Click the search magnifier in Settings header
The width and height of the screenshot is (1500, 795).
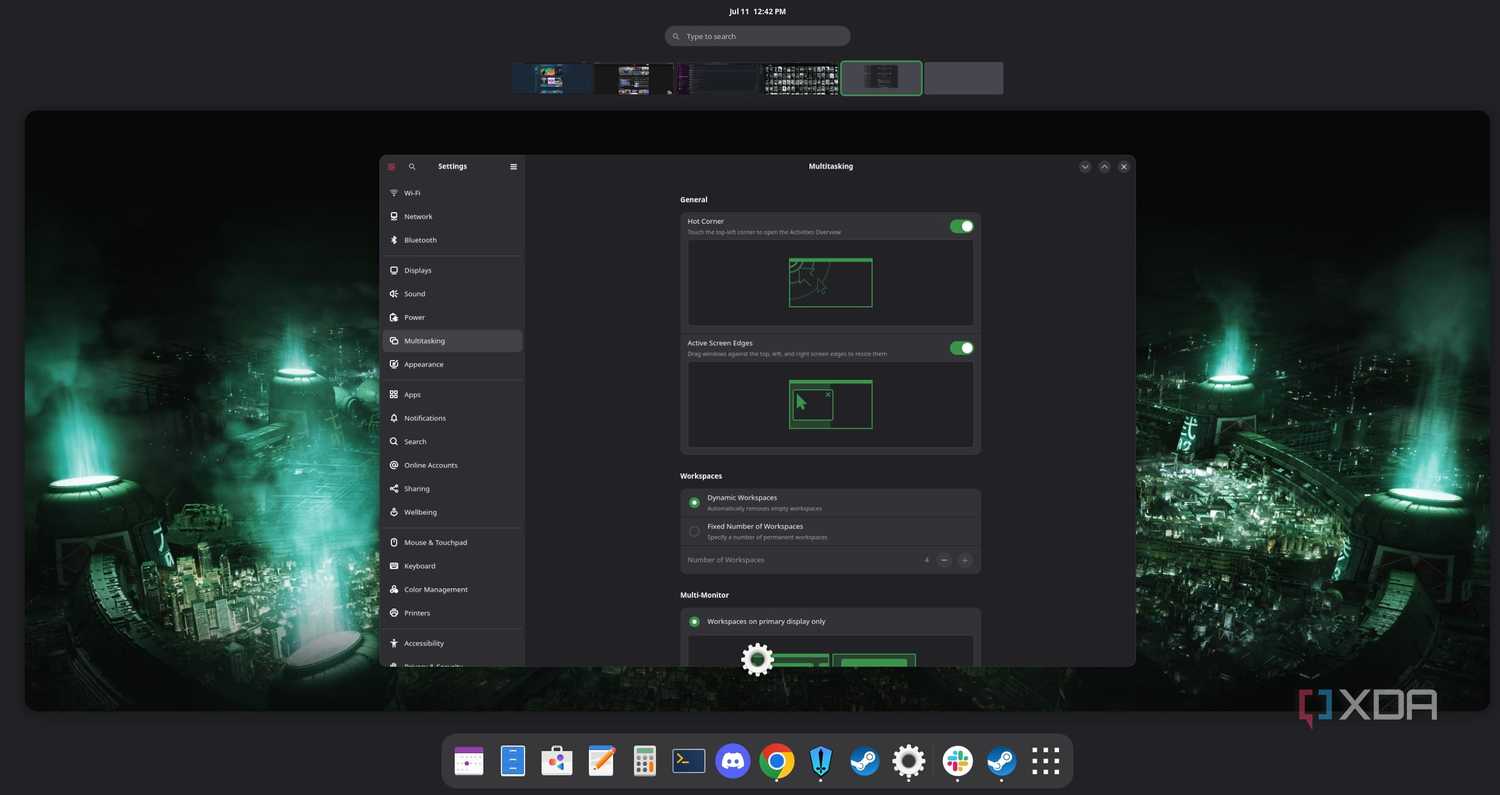click(412, 167)
